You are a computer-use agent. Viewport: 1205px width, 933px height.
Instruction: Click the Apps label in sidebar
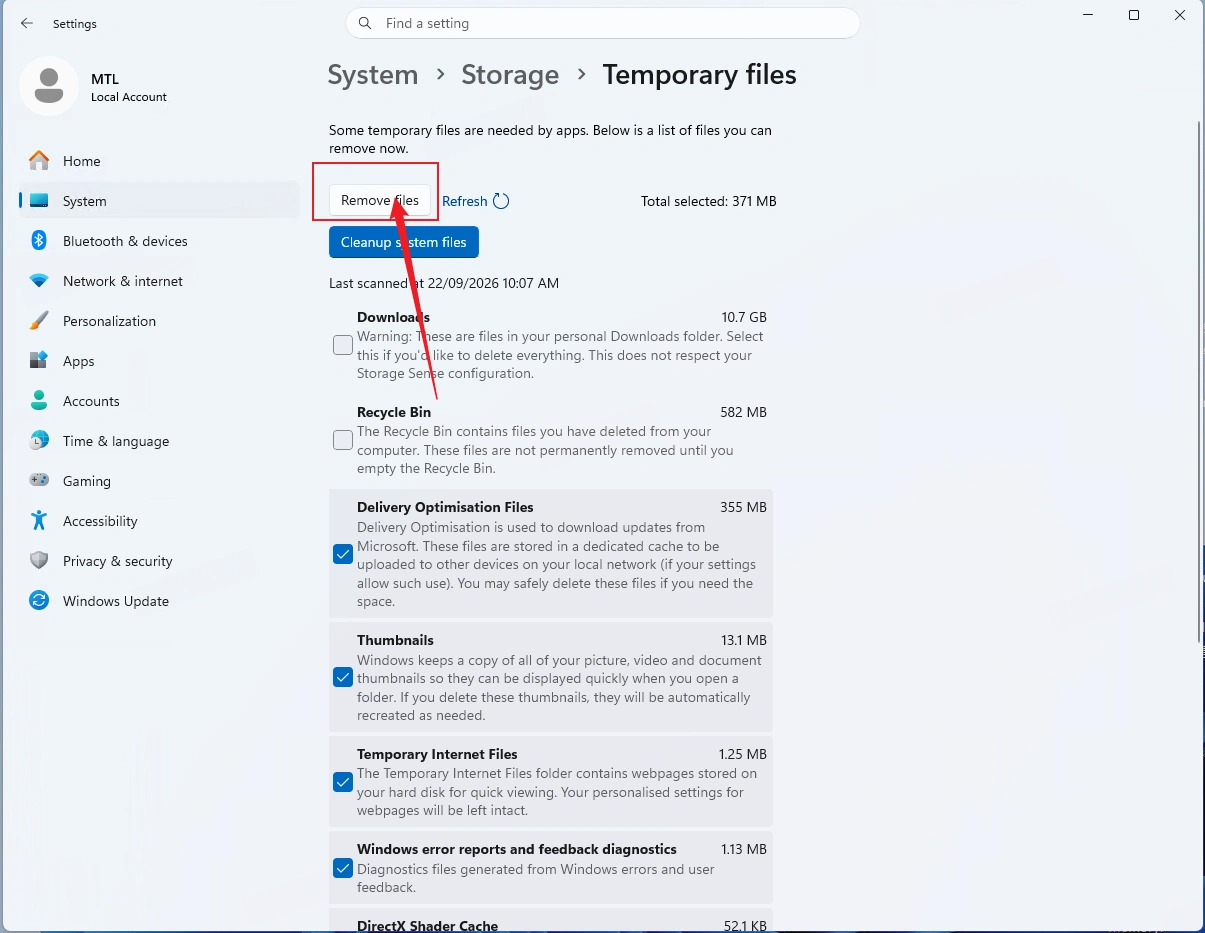click(79, 361)
